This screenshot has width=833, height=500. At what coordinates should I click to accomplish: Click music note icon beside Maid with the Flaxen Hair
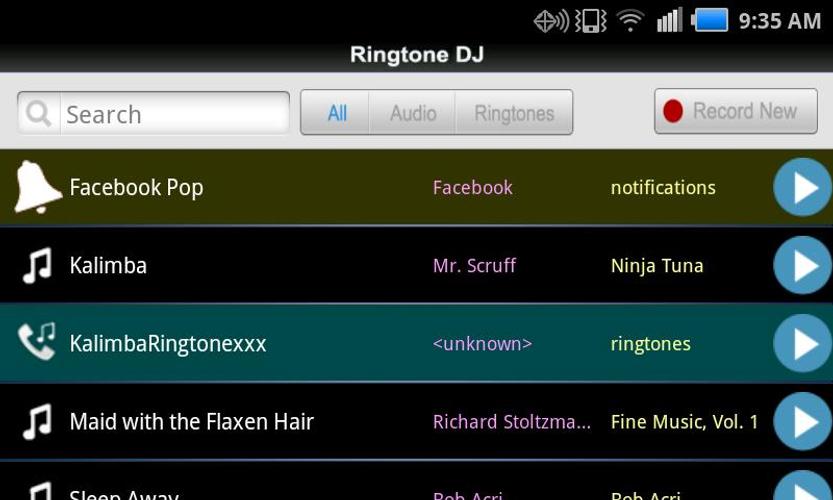pyautogui.click(x=37, y=421)
